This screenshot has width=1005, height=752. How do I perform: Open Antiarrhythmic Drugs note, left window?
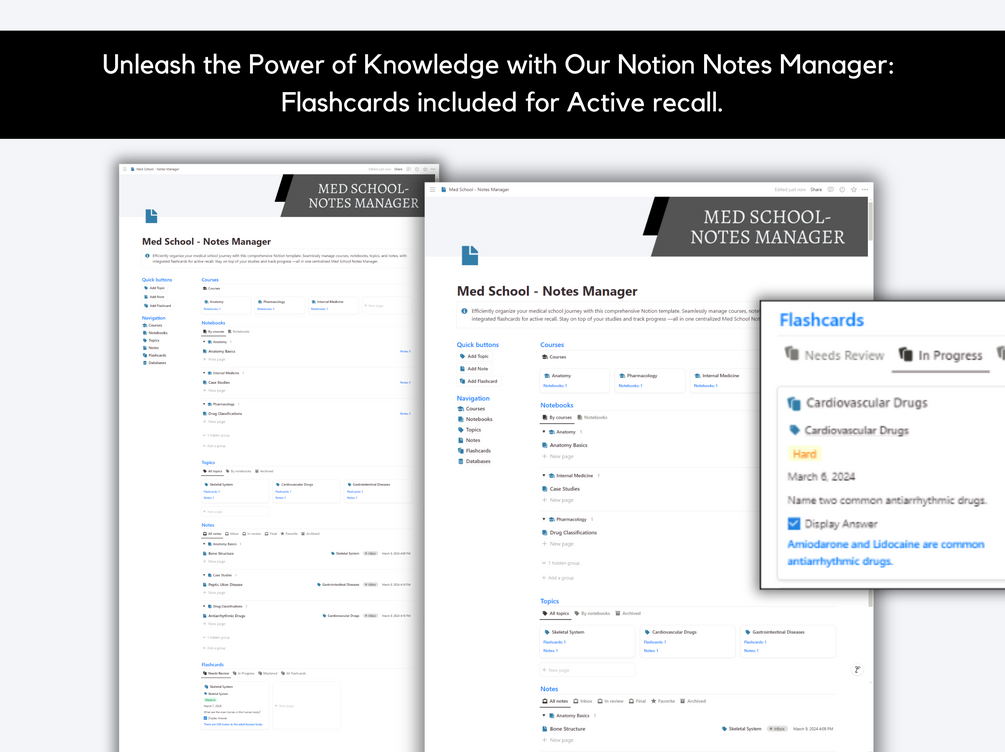coord(224,616)
